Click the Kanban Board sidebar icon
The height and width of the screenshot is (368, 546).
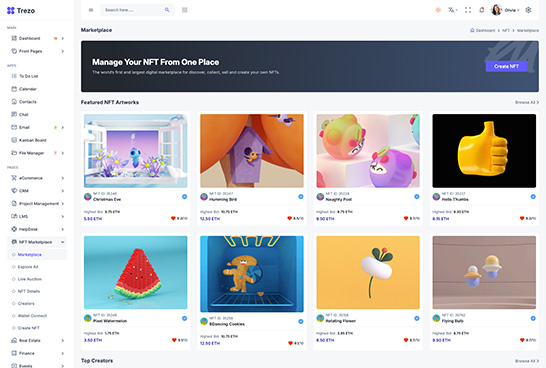tap(14, 140)
